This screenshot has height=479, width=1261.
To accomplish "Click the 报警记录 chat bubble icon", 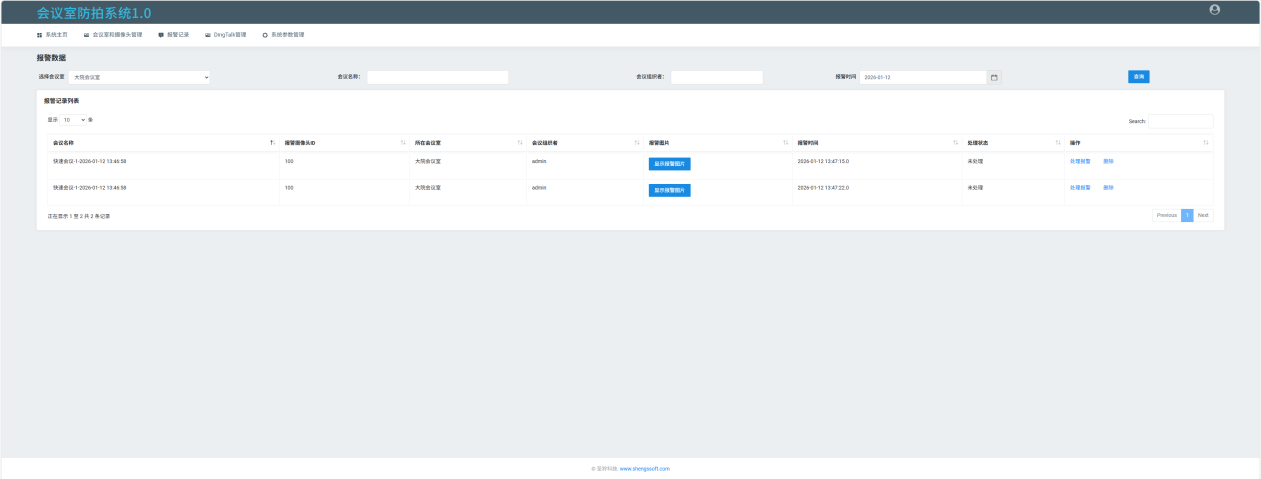I will [161, 35].
